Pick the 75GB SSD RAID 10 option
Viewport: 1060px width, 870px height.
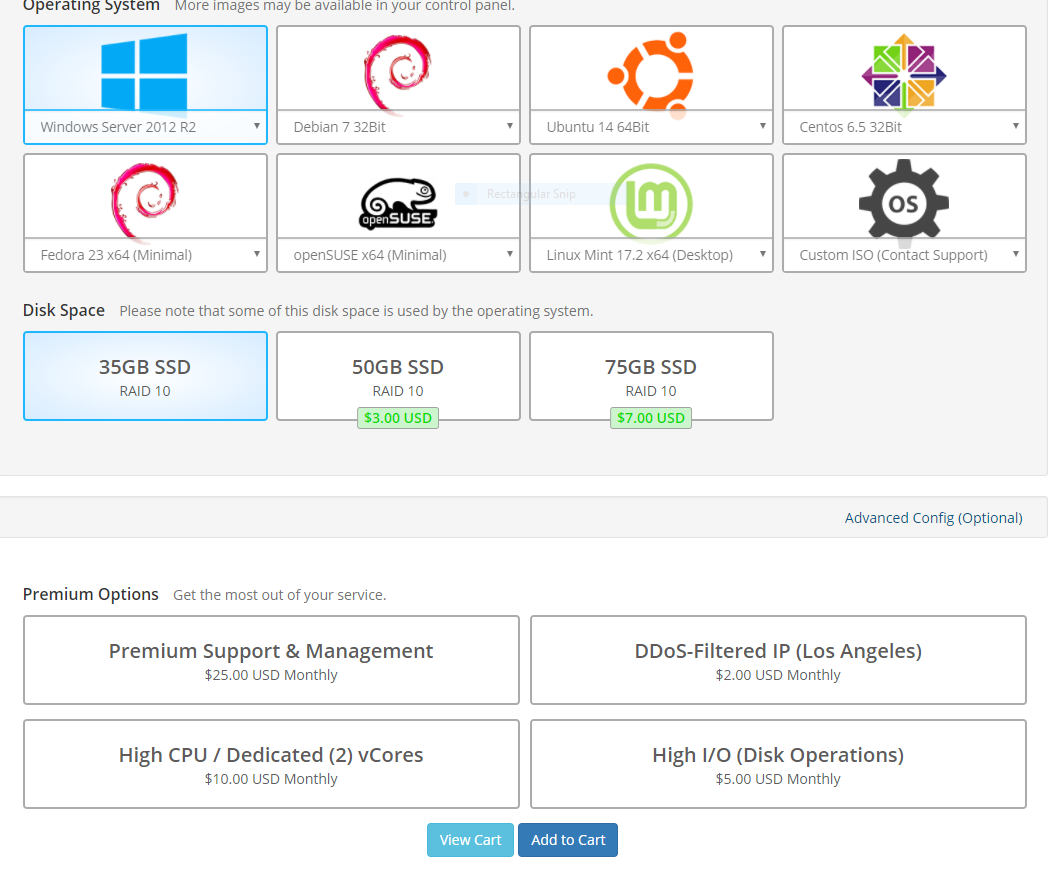click(651, 376)
